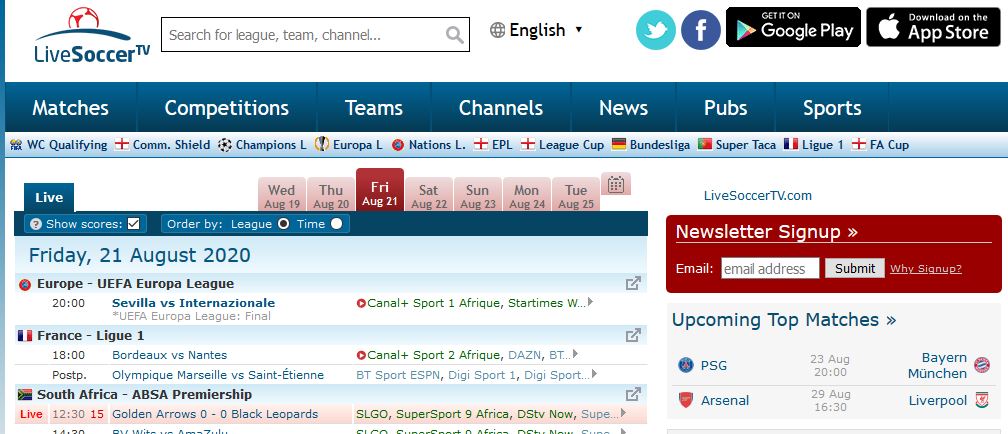Click the help icon beside Show scores
The width and height of the screenshot is (1008, 434).
click(x=36, y=224)
